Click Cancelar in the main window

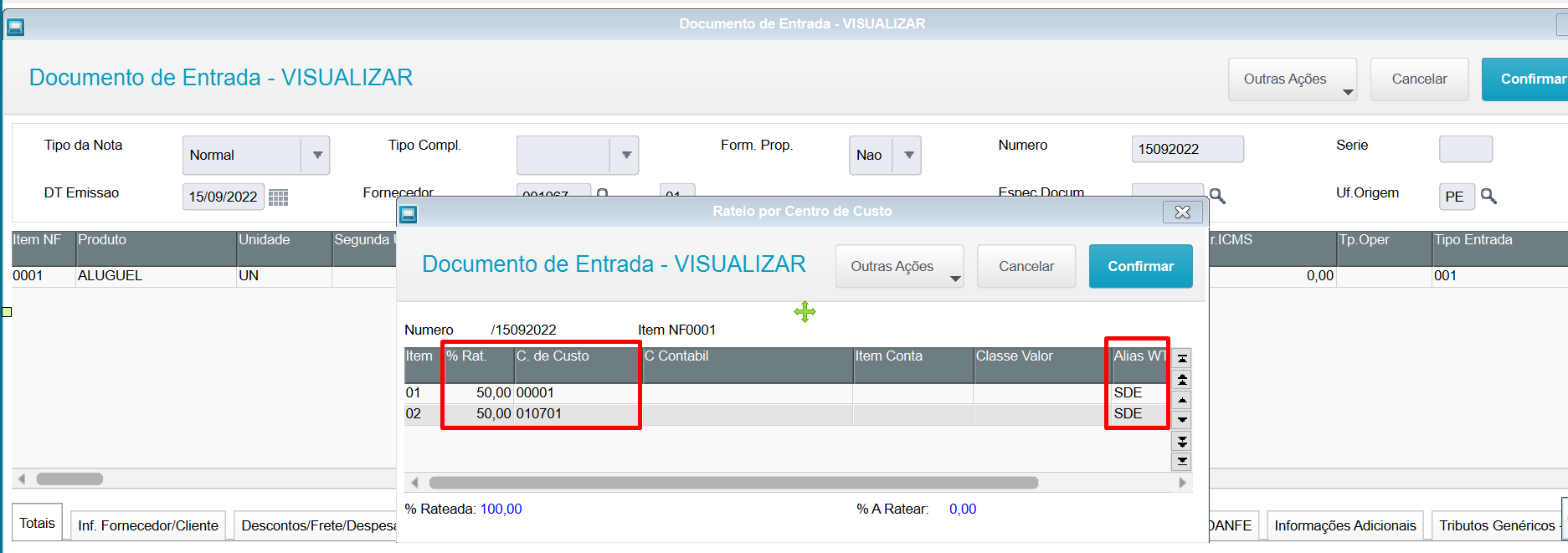[1419, 79]
